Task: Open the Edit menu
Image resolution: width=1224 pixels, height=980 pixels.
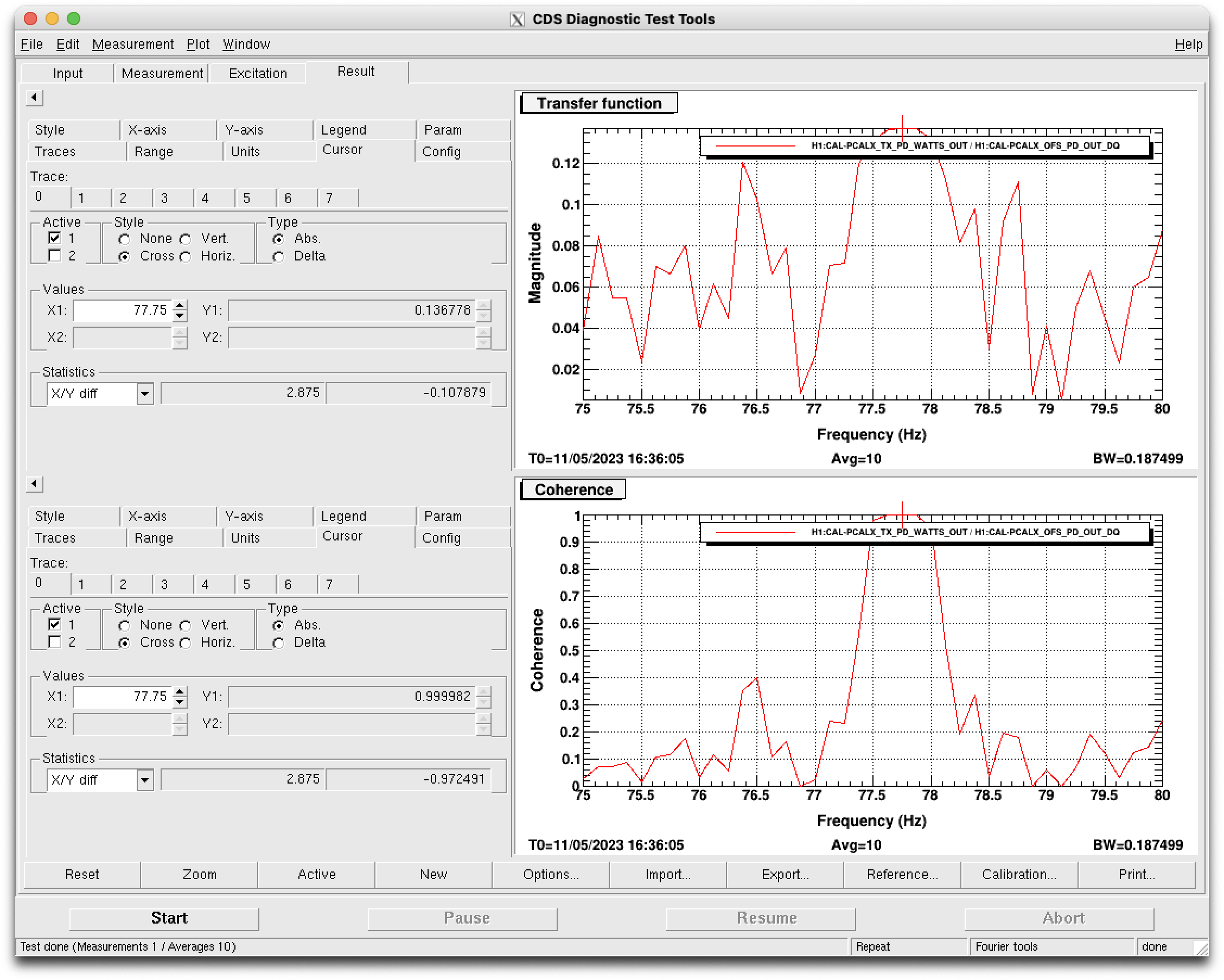Action: coord(68,44)
